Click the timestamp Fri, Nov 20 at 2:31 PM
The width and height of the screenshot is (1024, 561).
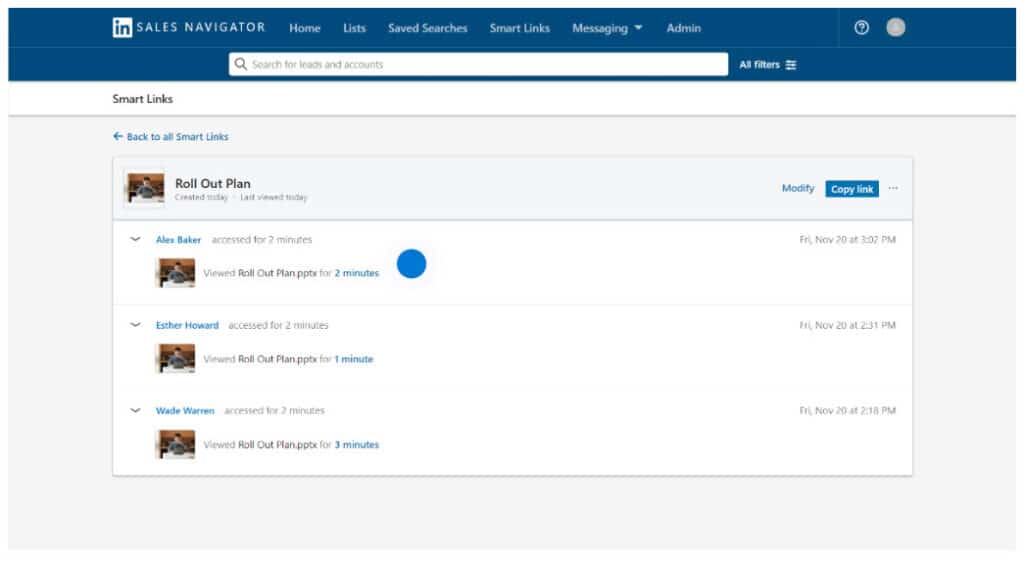coord(848,325)
